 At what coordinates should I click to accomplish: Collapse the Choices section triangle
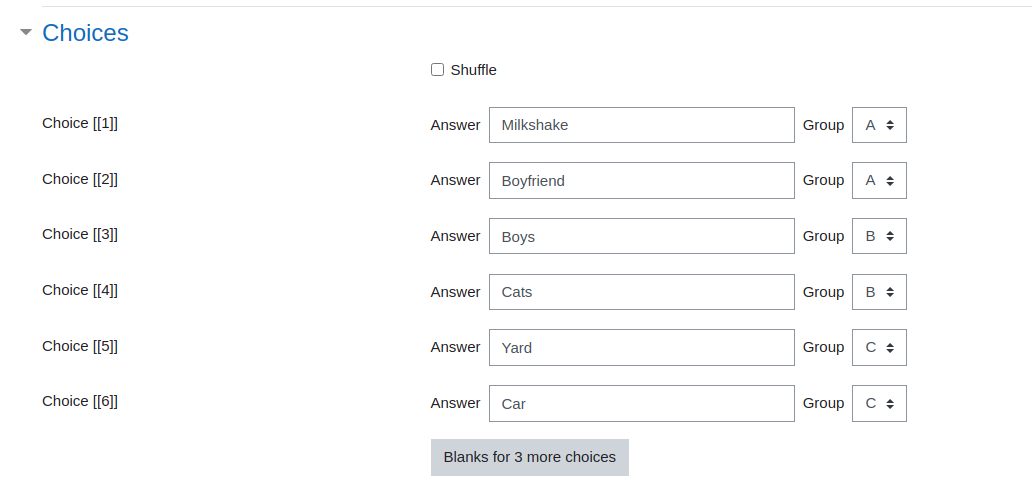(x=26, y=32)
